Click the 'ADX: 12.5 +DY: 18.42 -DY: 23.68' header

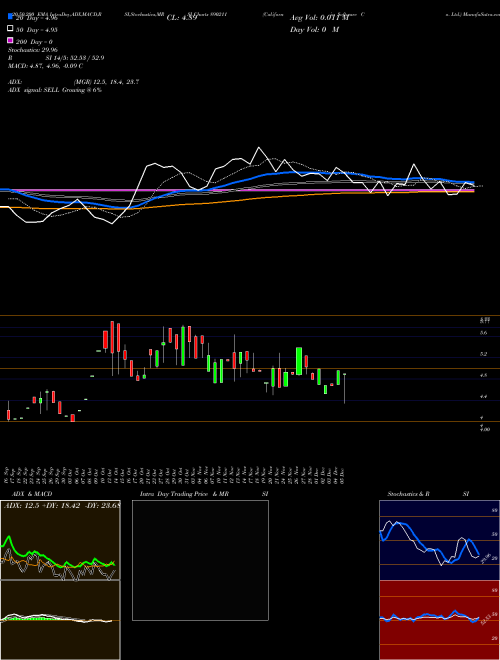(x=62, y=505)
